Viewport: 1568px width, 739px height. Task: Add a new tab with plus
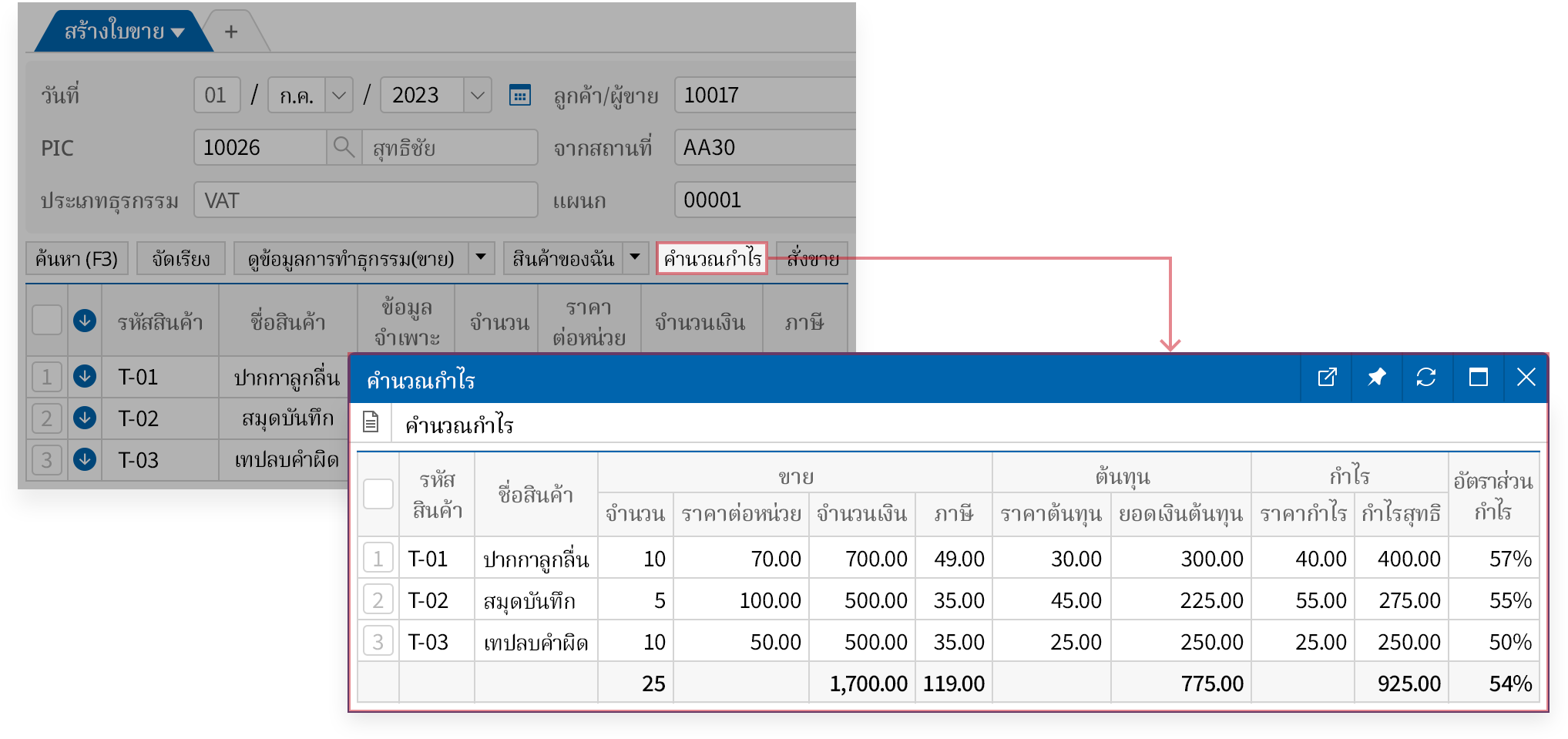coord(231,32)
